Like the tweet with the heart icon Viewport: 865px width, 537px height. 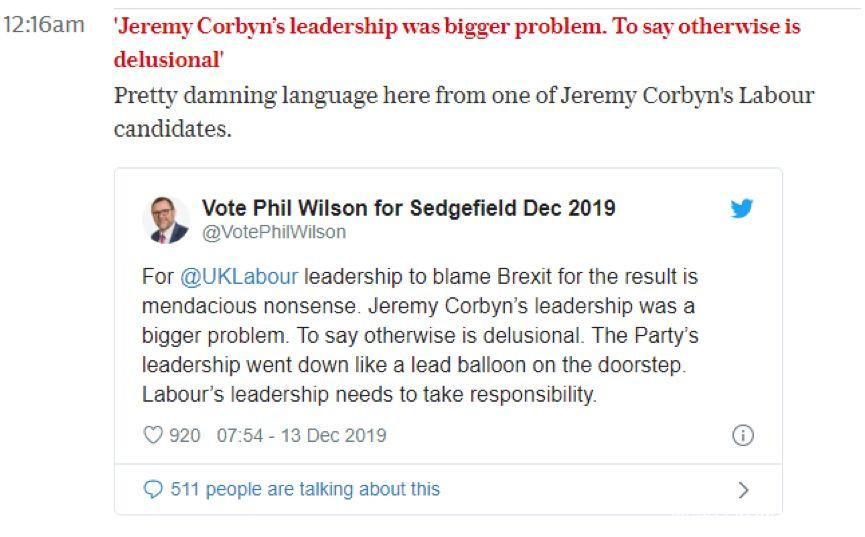(x=153, y=436)
